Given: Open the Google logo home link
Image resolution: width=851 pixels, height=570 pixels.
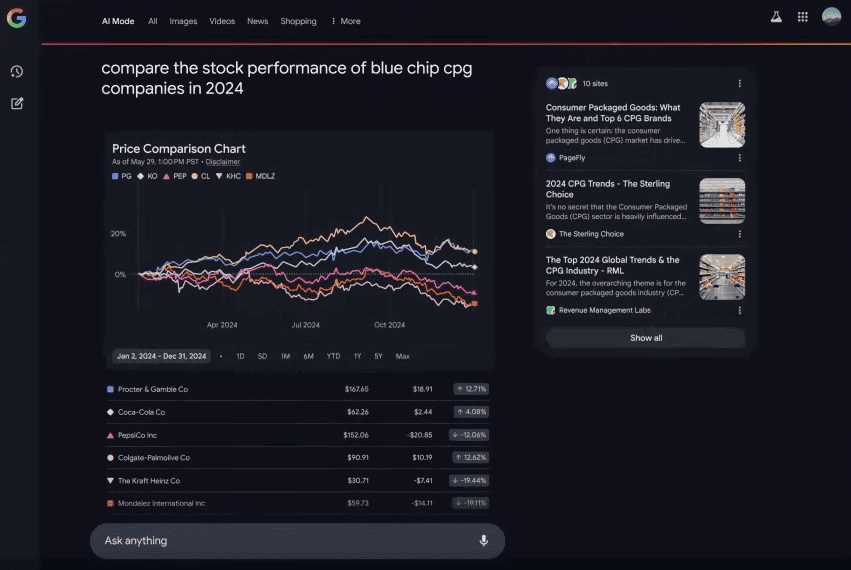Looking at the screenshot, I should [16, 18].
